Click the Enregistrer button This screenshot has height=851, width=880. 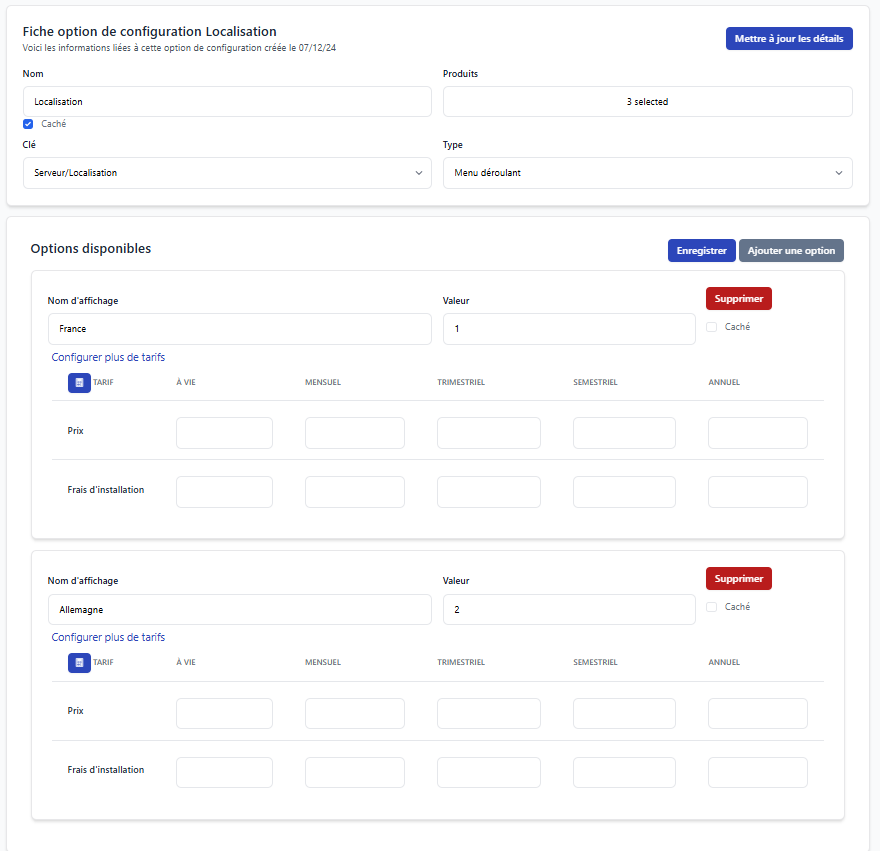pyautogui.click(x=701, y=250)
